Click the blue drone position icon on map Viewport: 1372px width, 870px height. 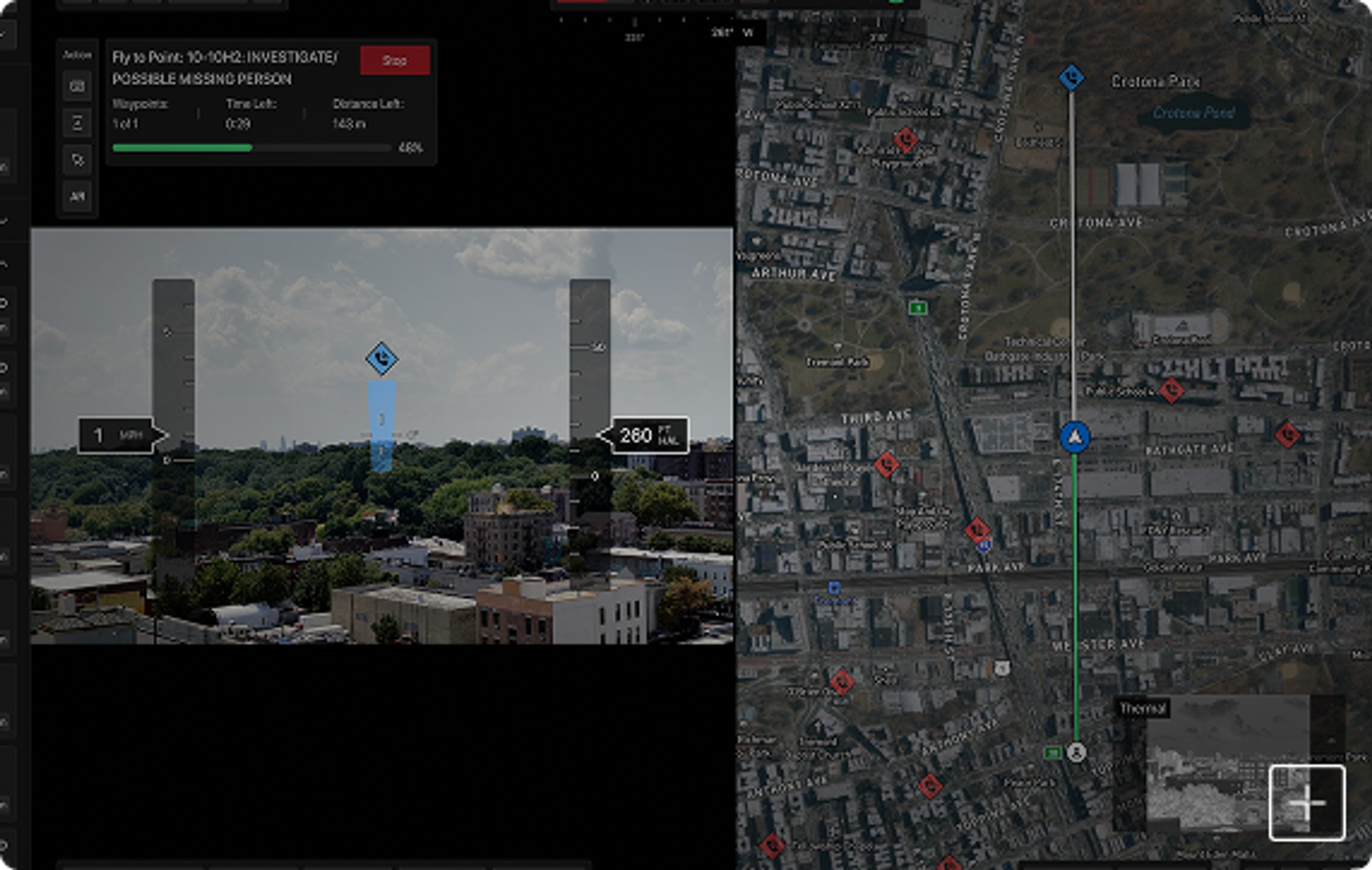(1075, 438)
